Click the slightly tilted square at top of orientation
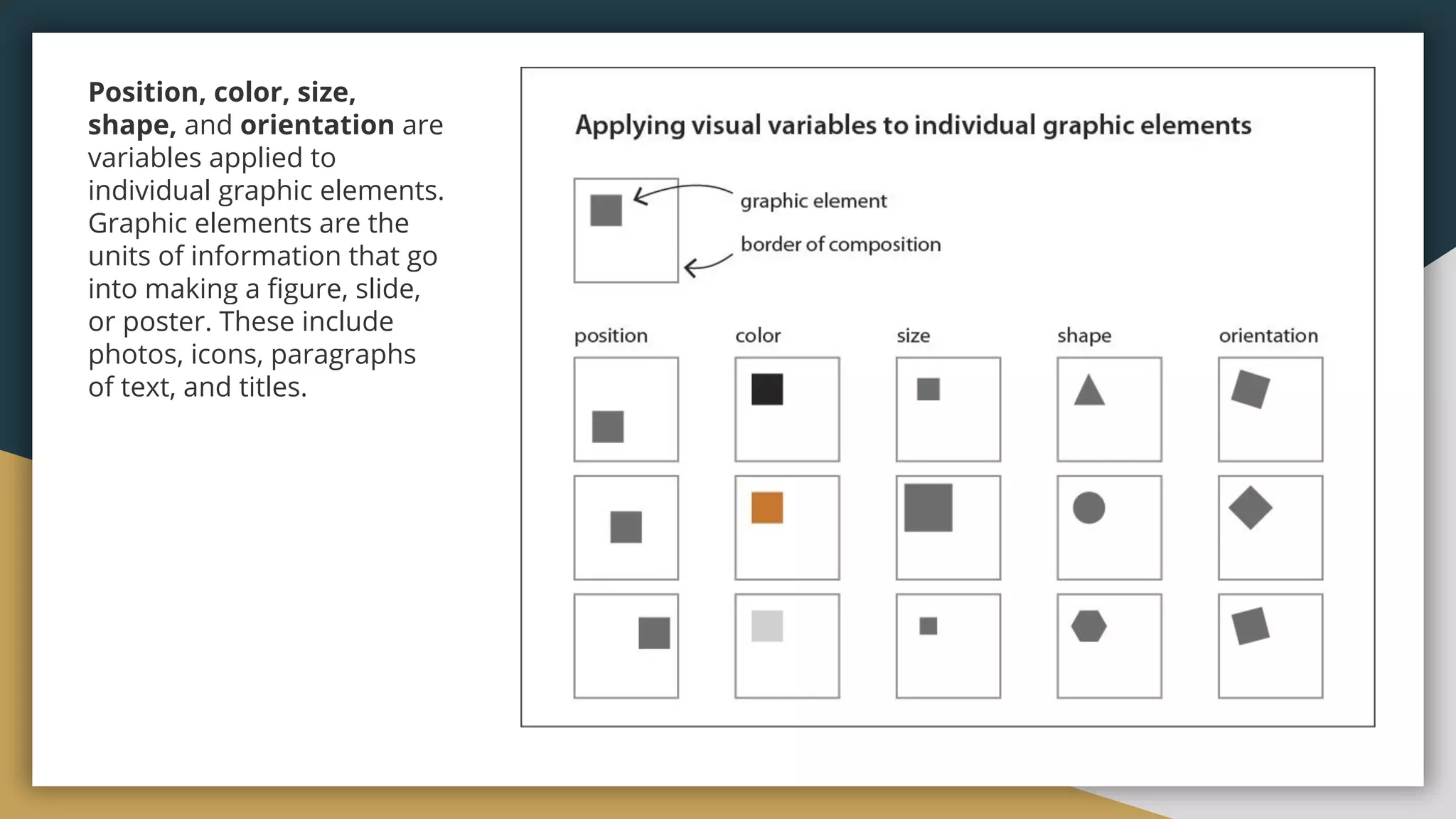This screenshot has width=1456, height=819. point(1251,389)
